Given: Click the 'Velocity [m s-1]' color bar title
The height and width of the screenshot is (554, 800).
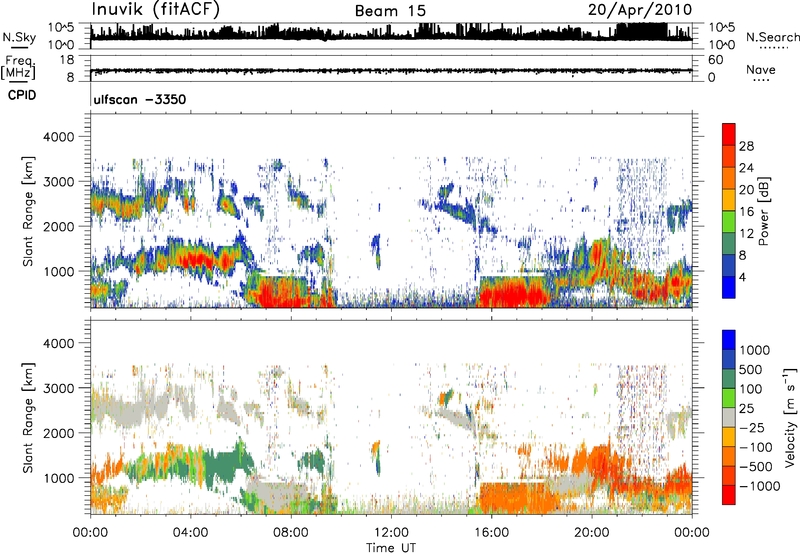Looking at the screenshot, I should (790, 417).
